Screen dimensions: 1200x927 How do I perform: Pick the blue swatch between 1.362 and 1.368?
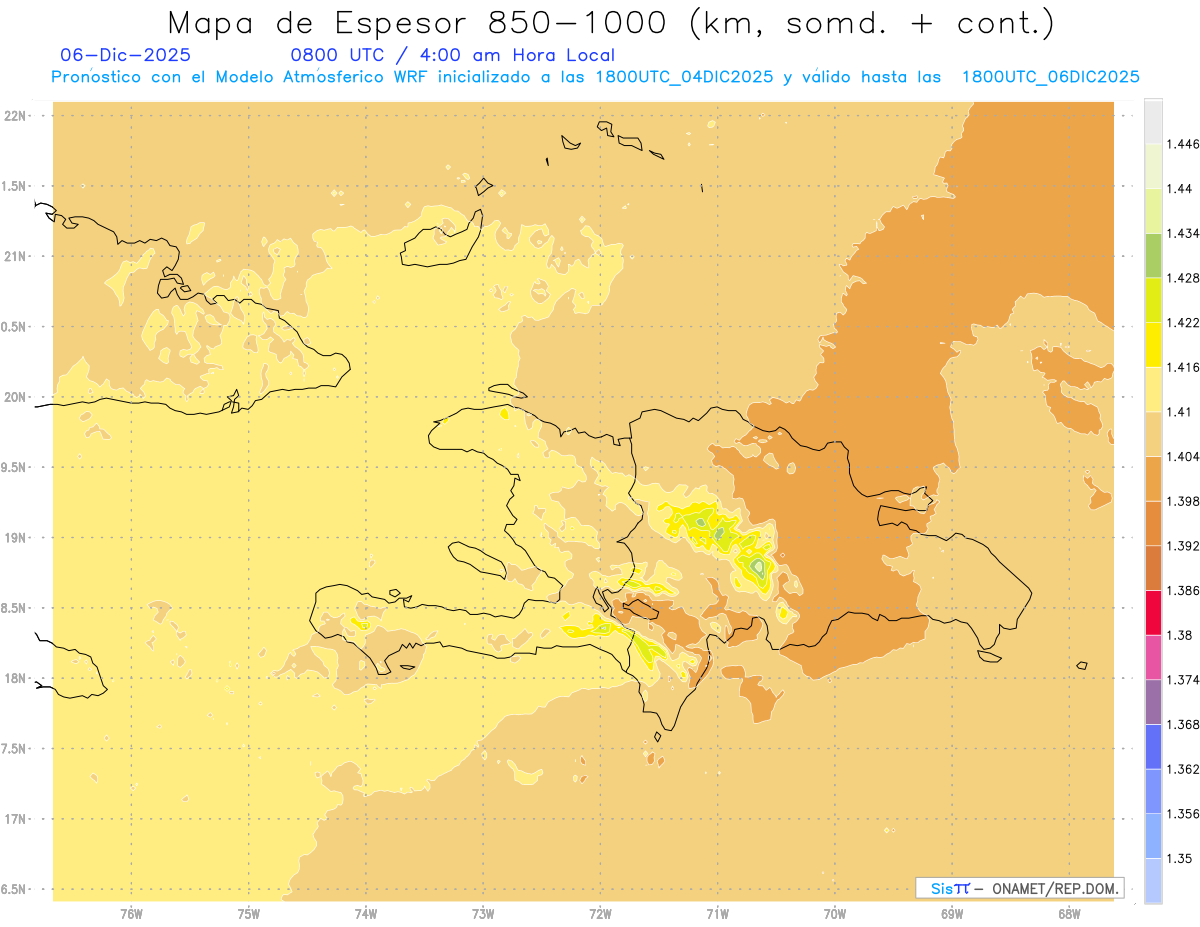pos(1153,747)
